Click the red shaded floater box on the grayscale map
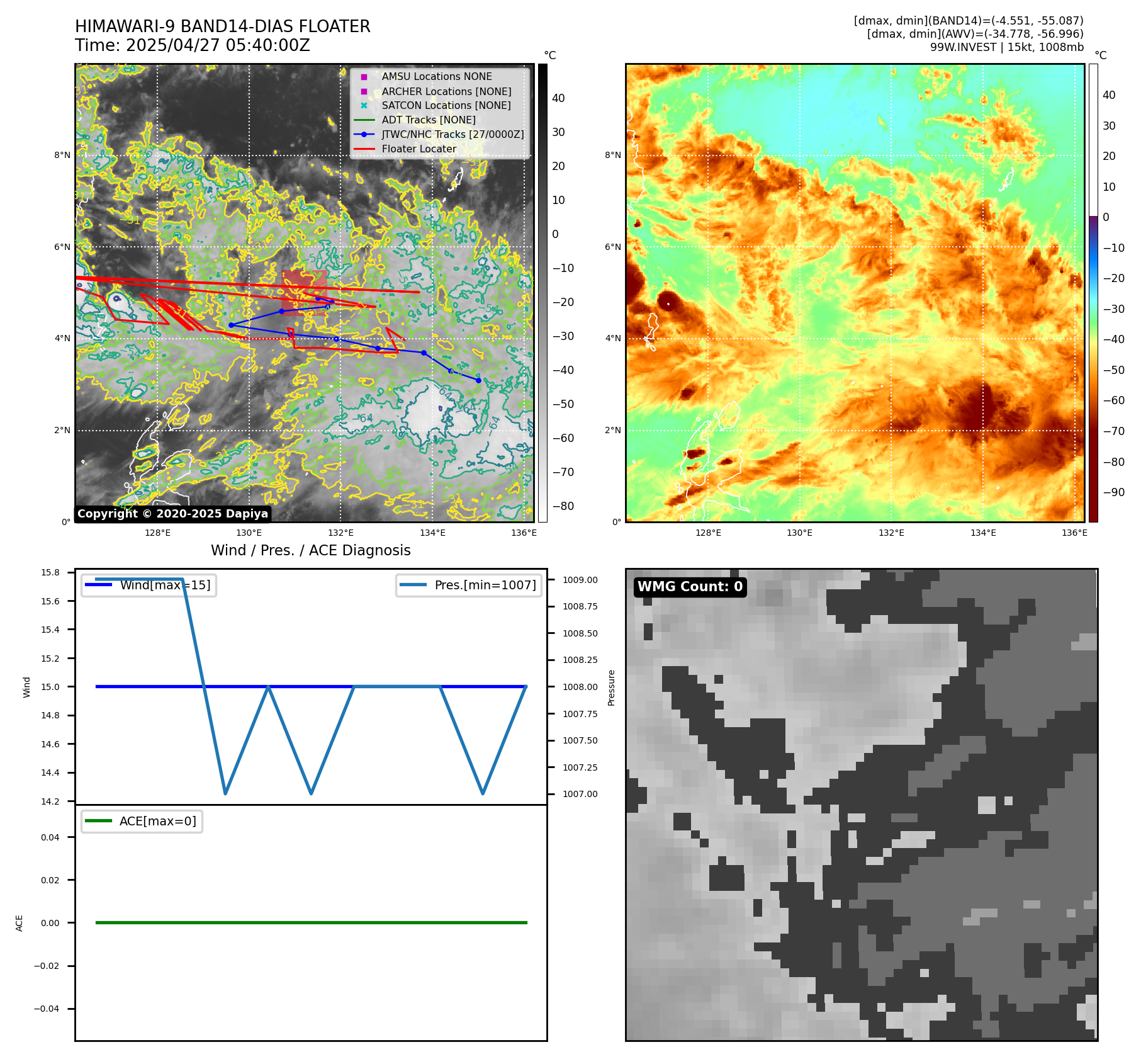This screenshot has width=1141, height=1064. pos(305,293)
